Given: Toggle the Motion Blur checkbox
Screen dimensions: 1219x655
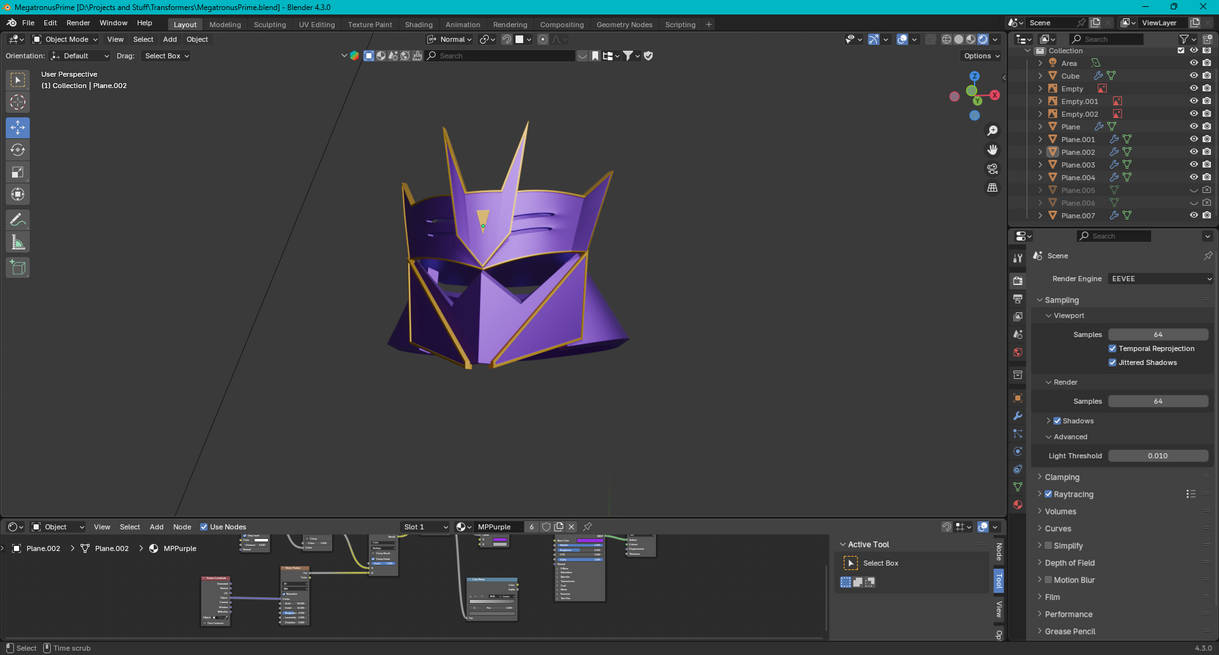Looking at the screenshot, I should (x=1048, y=580).
